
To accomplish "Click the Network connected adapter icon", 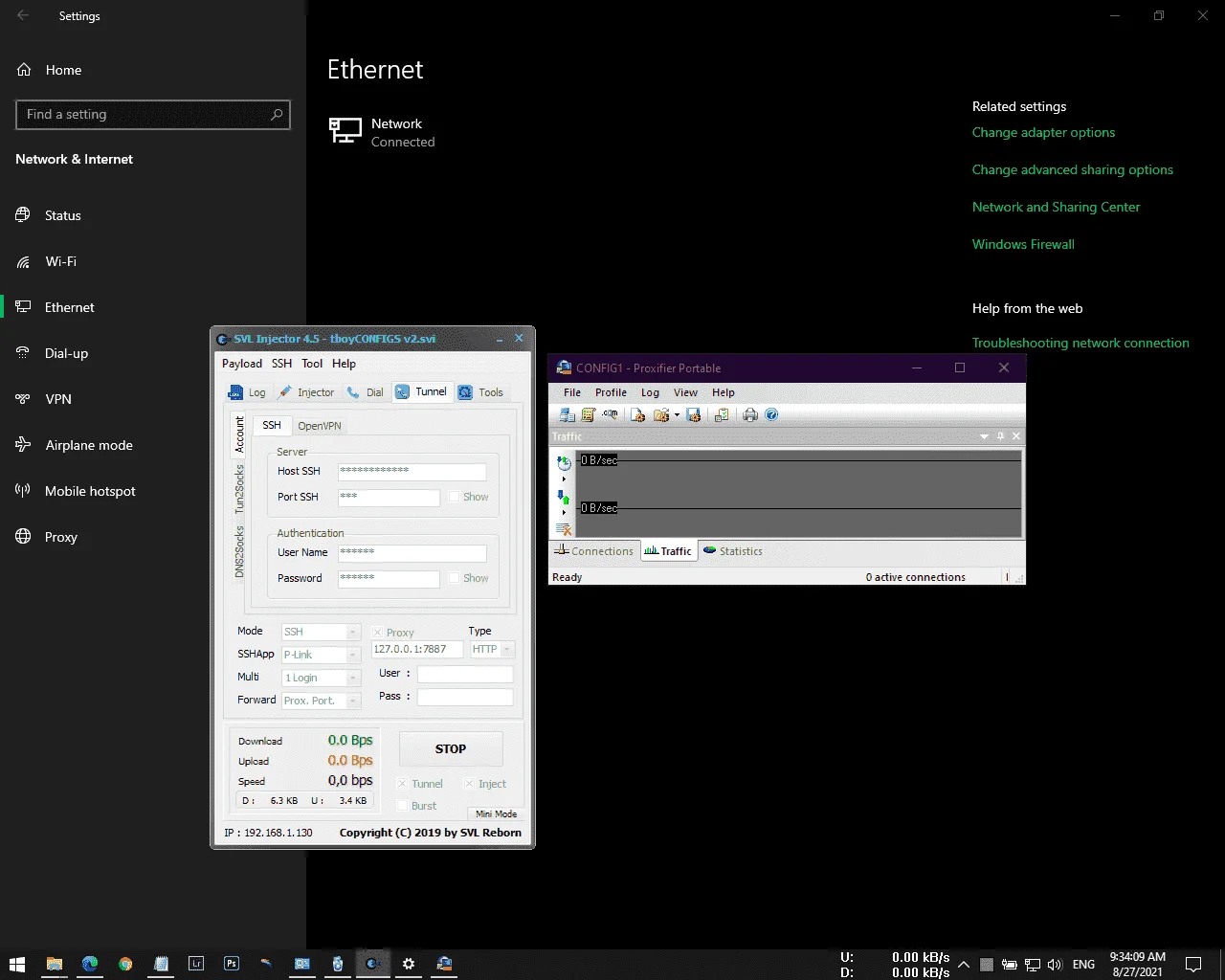I will [x=345, y=130].
